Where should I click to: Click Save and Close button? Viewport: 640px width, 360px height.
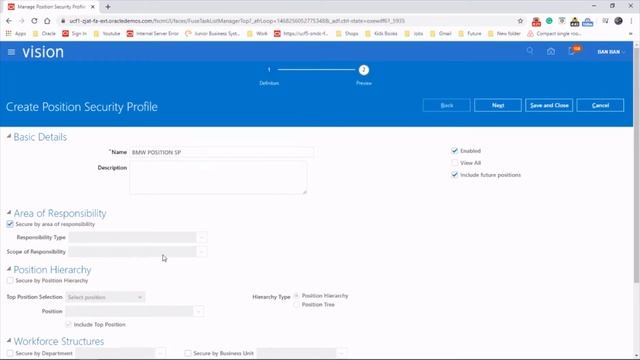point(549,105)
